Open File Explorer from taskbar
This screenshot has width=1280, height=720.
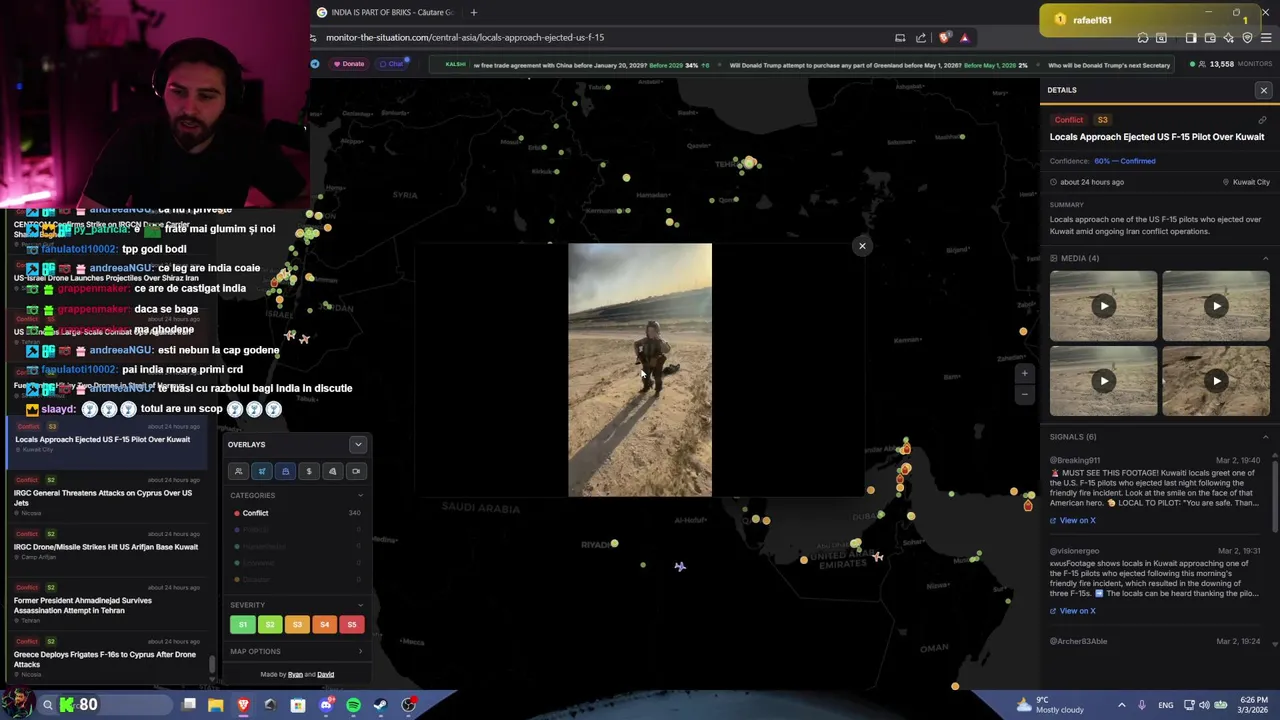click(x=216, y=705)
